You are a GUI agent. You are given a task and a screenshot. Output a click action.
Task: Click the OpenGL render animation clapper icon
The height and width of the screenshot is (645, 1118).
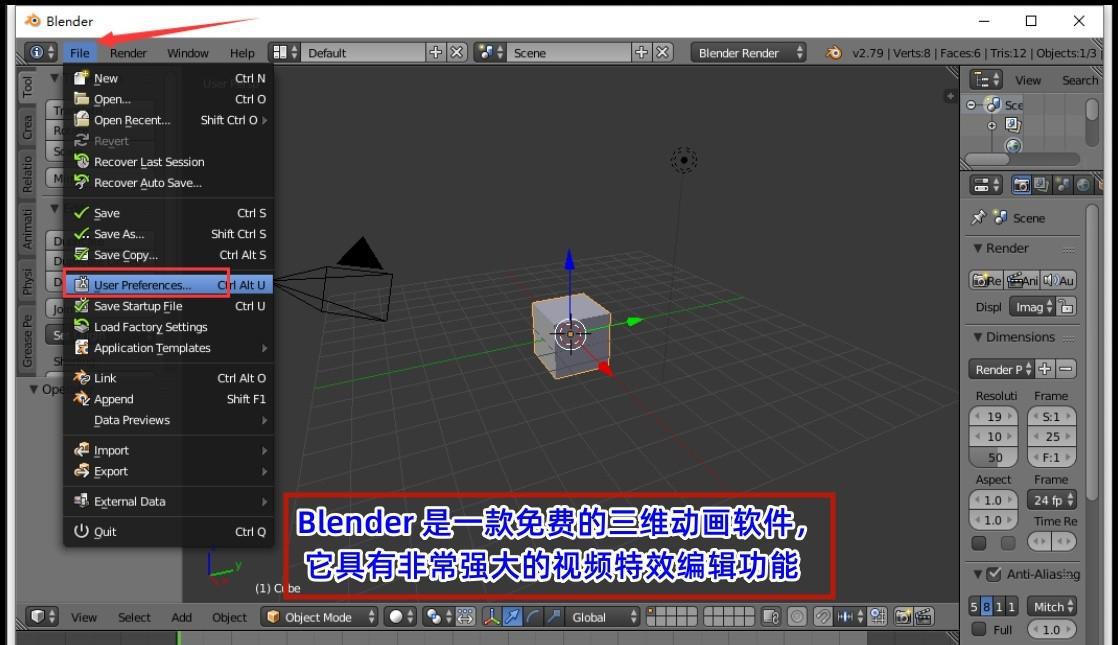pyautogui.click(x=923, y=617)
